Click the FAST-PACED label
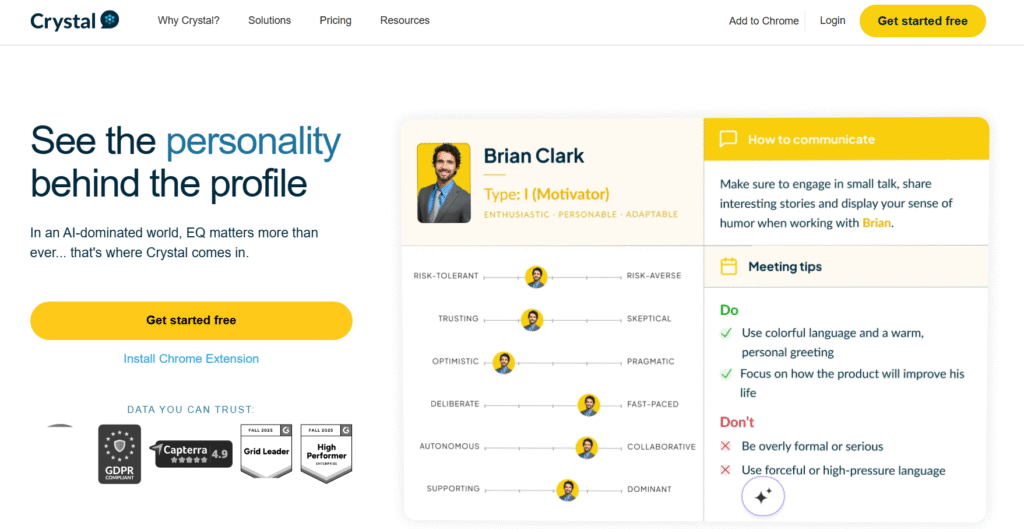The height and width of the screenshot is (529, 1024). 652,404
